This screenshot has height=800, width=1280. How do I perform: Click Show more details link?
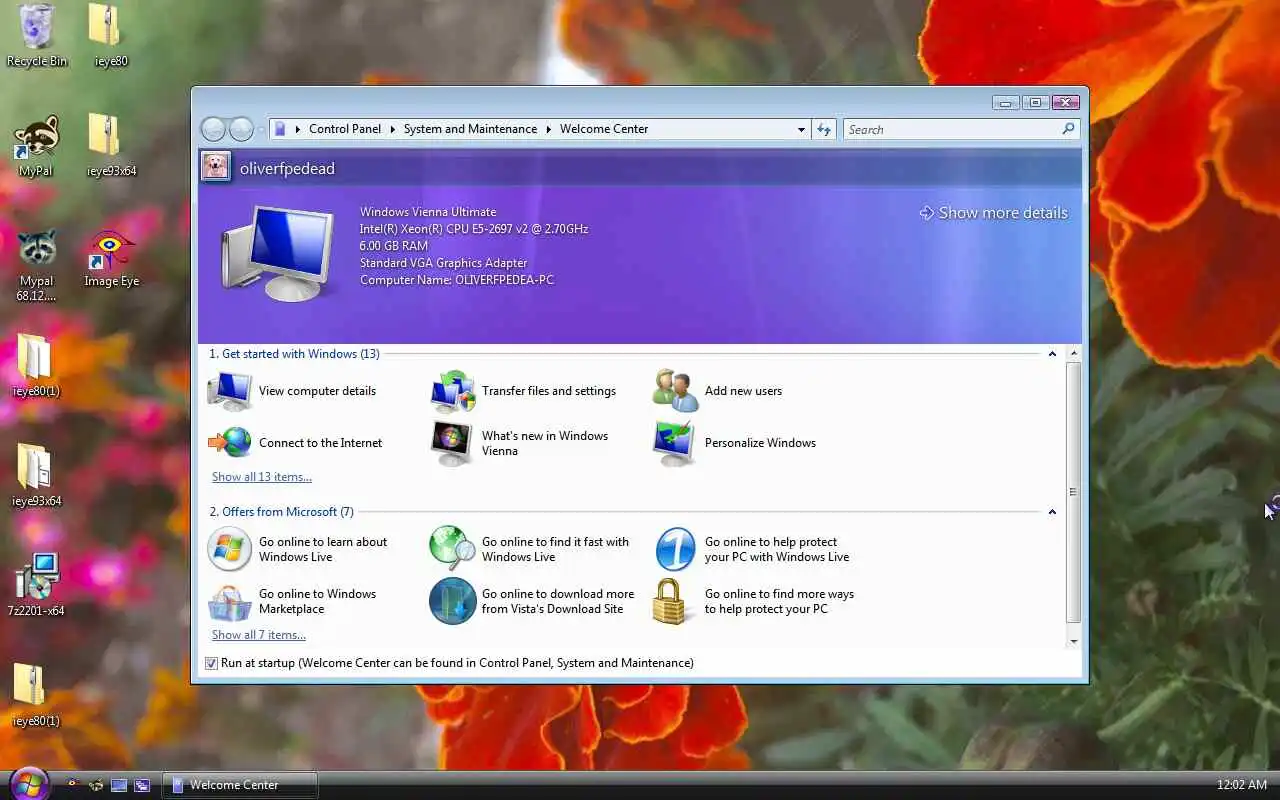pyautogui.click(x=994, y=213)
